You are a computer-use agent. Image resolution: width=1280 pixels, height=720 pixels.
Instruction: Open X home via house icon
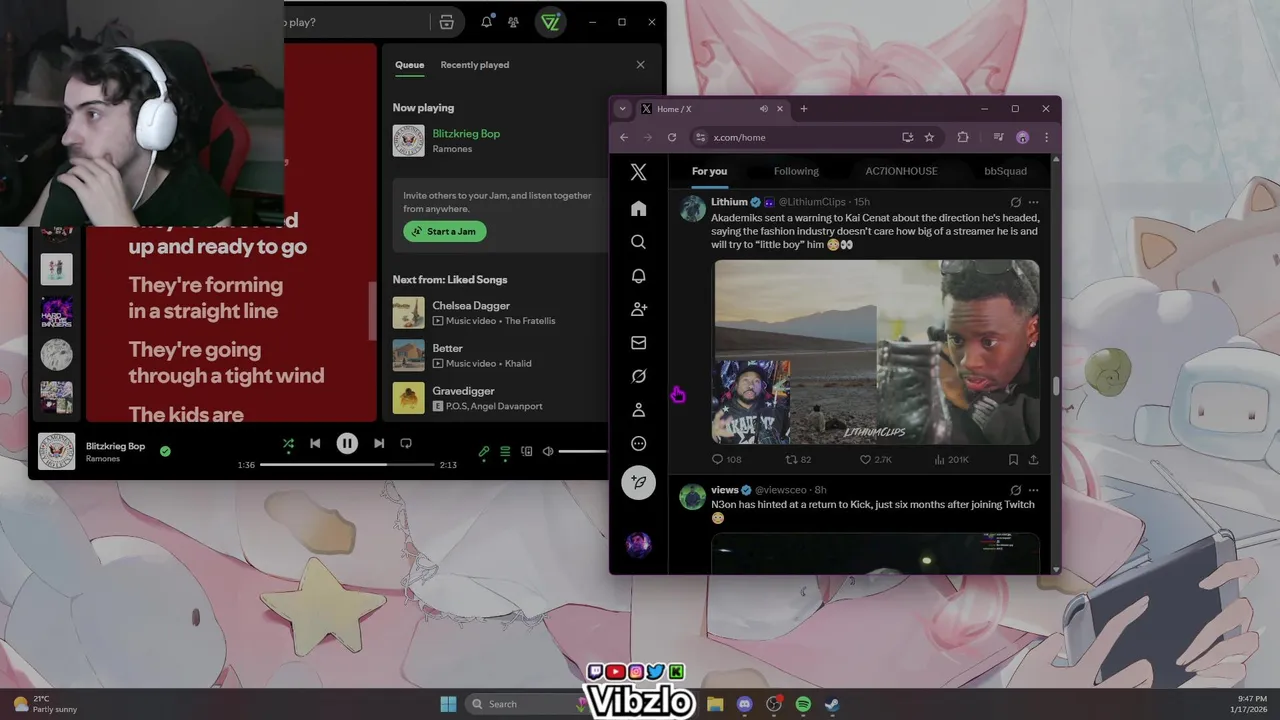click(x=638, y=209)
